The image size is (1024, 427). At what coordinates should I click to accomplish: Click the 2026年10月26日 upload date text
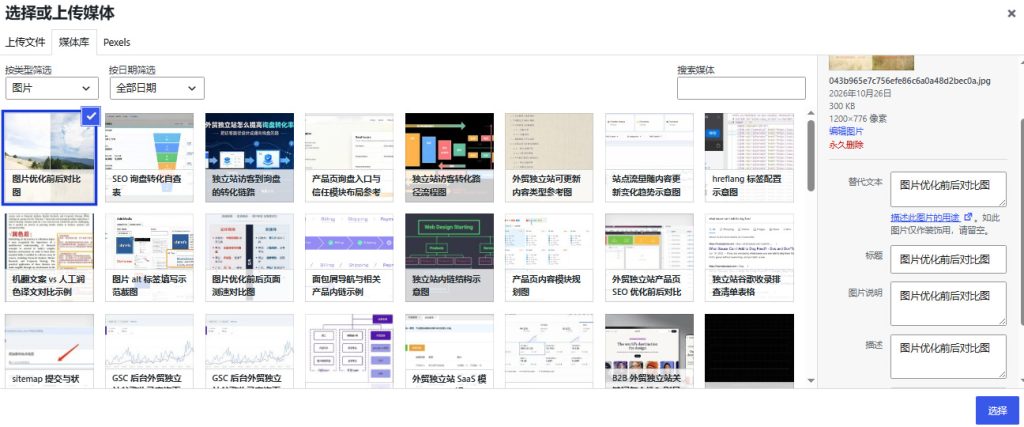(860, 93)
